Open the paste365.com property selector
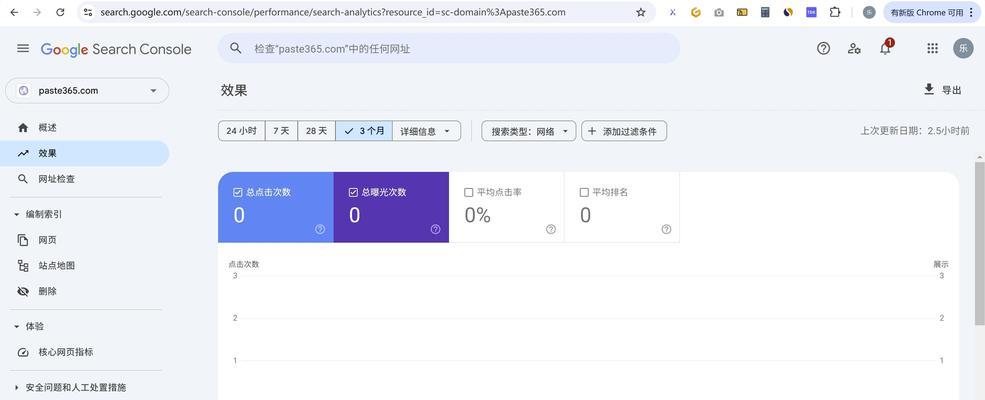Viewport: 985px width, 400px height. pos(87,90)
